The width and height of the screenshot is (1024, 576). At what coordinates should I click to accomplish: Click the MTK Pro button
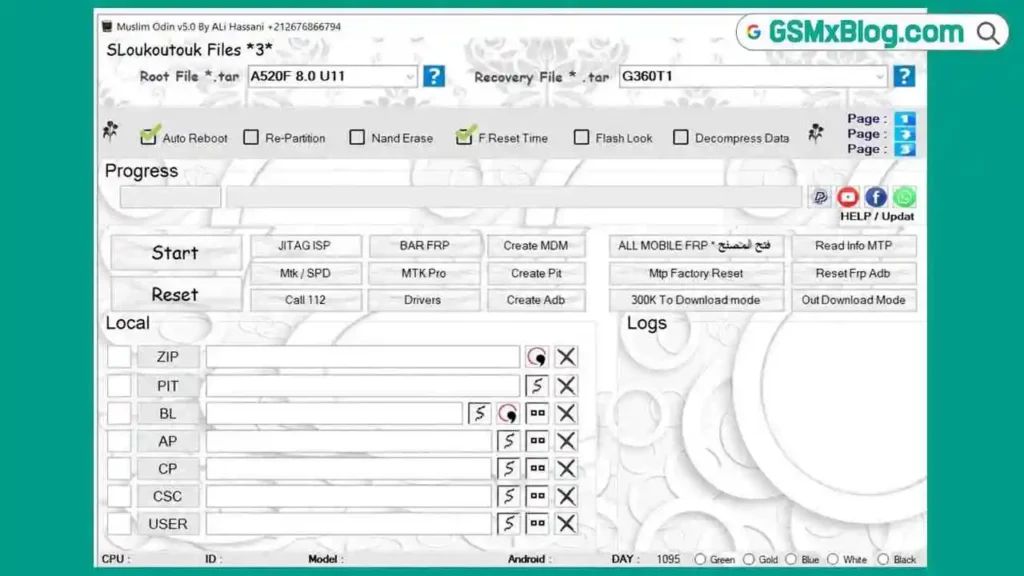point(424,273)
